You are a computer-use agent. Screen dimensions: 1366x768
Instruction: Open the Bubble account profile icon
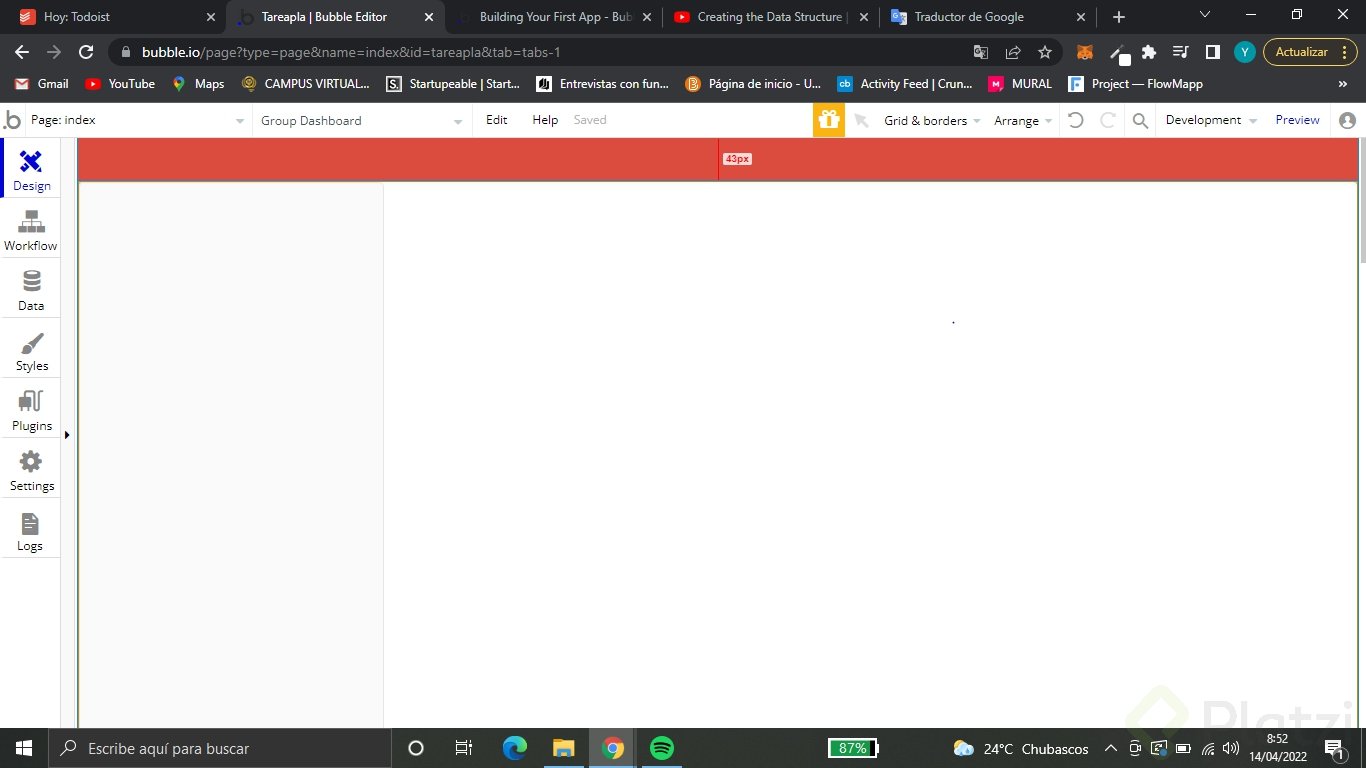click(1347, 120)
